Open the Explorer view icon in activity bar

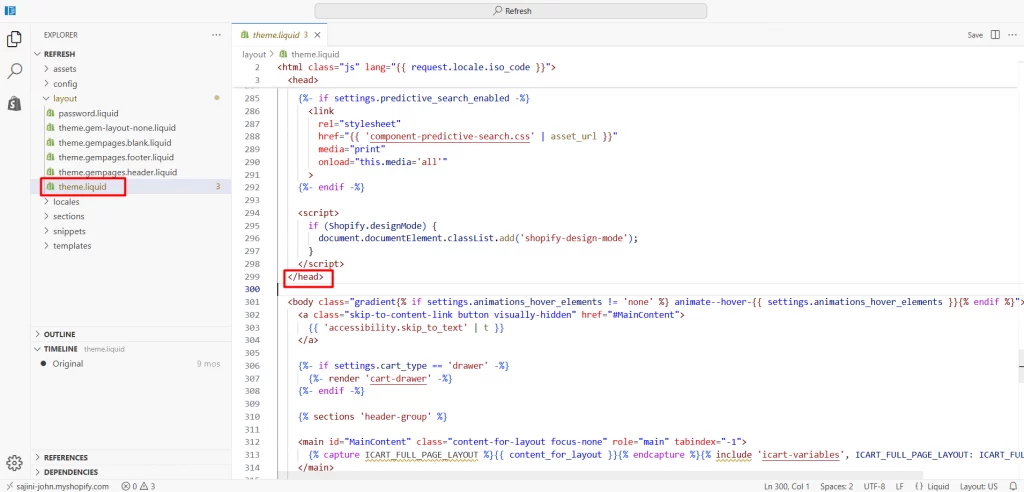click(x=14, y=40)
